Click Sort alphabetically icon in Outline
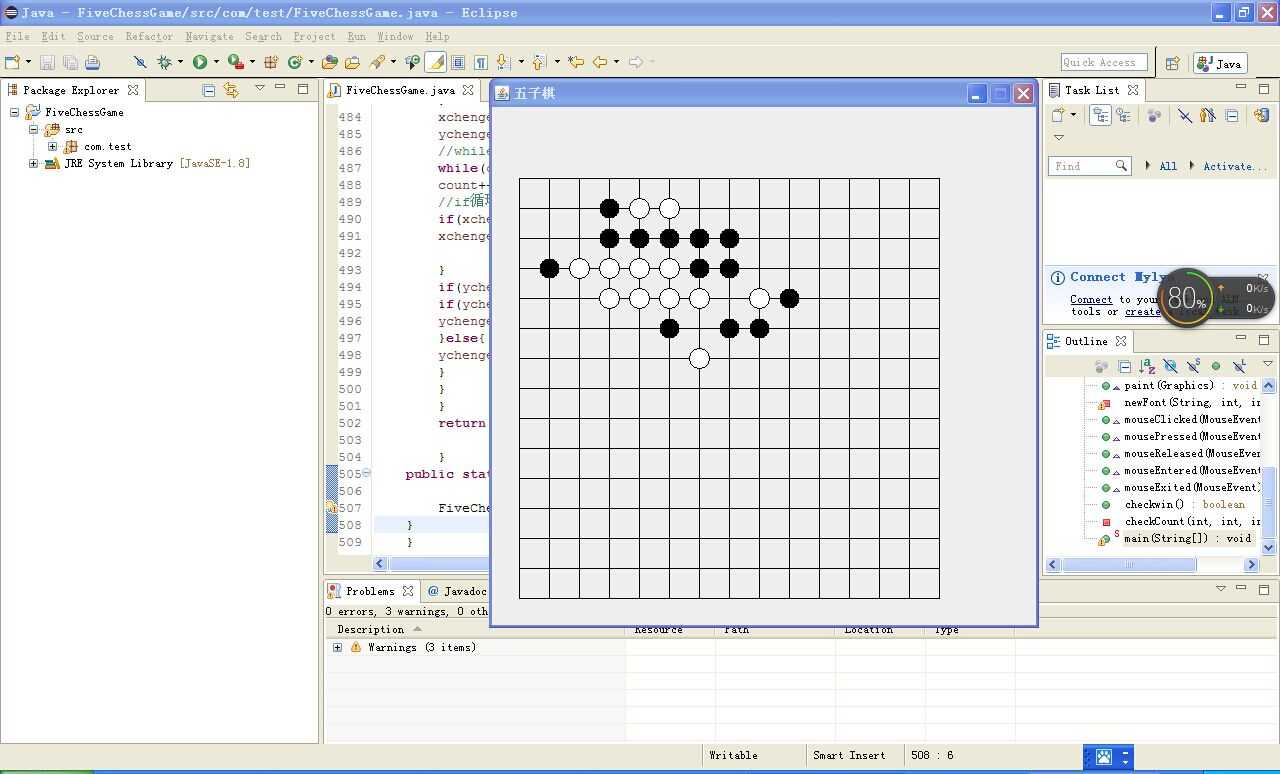The width and height of the screenshot is (1280, 774). point(1147,366)
